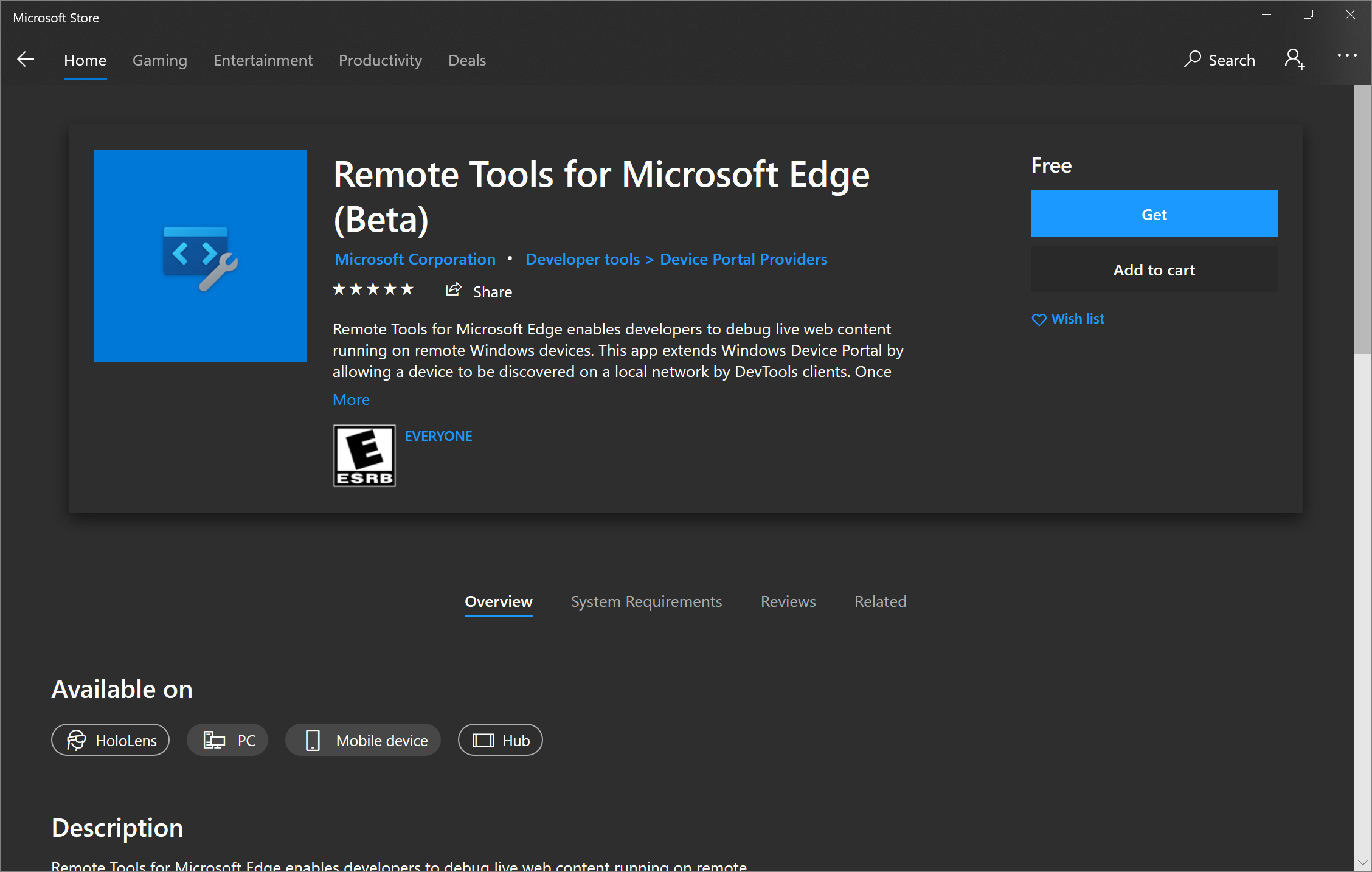1372x872 pixels.
Task: Select the Reviews tab
Action: tap(788, 601)
